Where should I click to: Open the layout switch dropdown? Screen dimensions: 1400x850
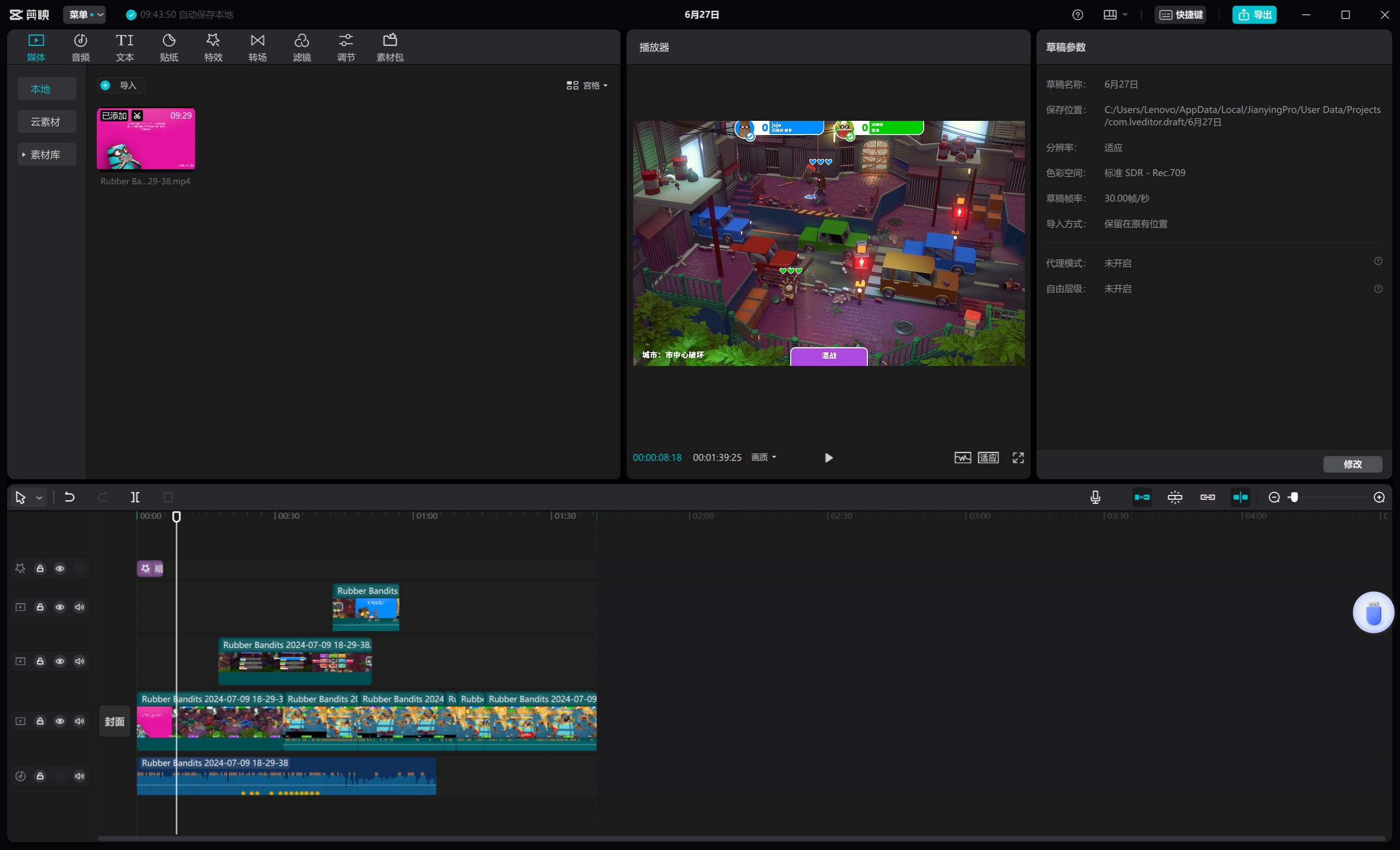click(1115, 15)
